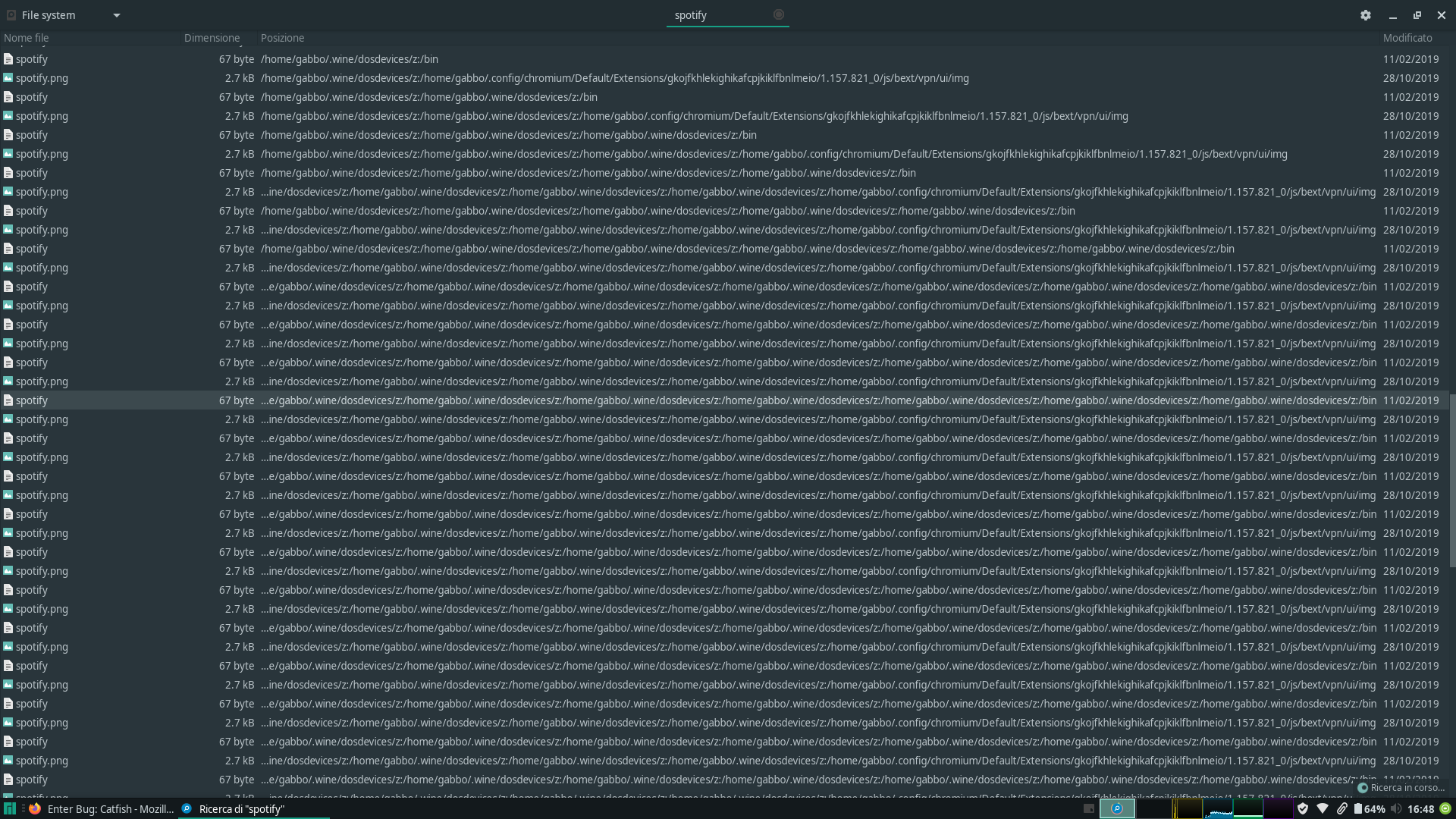Click the vertical scrollbar of results list
This screenshot has height=819, width=1456.
[1451, 479]
